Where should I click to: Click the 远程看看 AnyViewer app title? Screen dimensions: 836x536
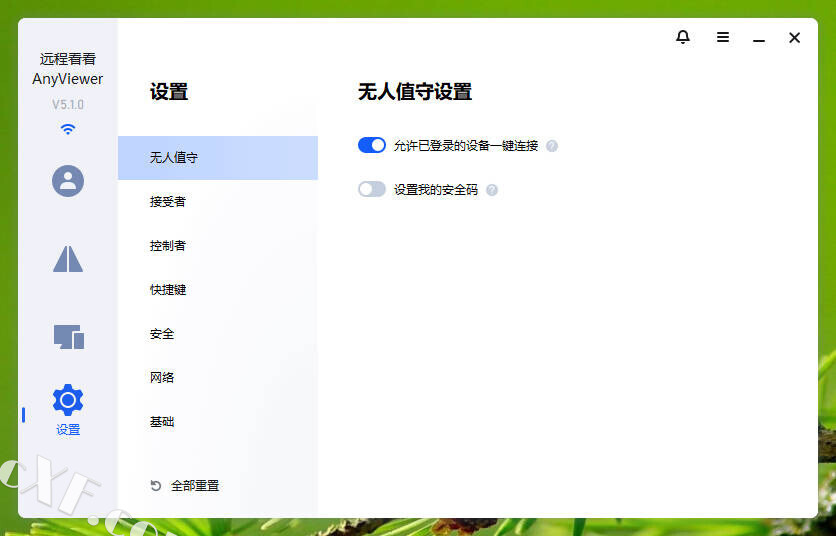click(x=68, y=69)
